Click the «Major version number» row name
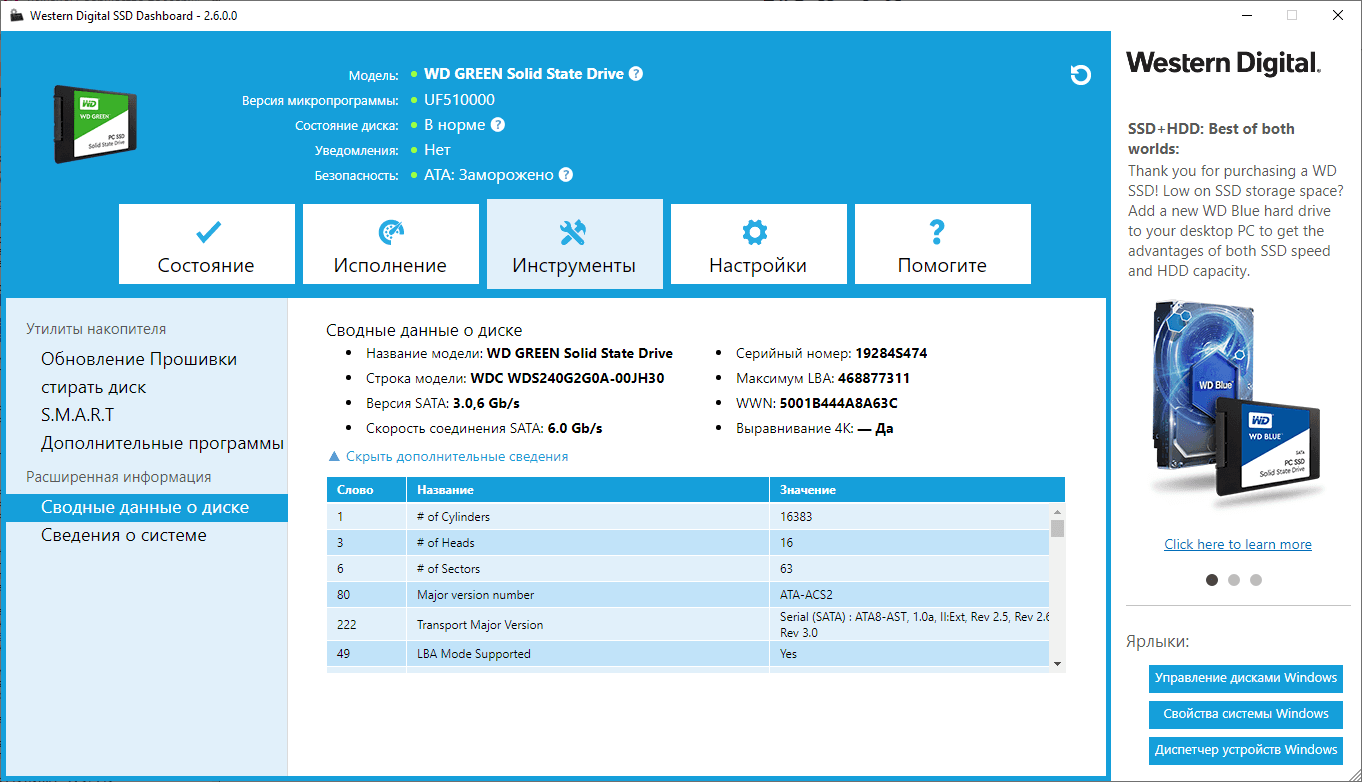The width and height of the screenshot is (1362, 782). point(476,595)
